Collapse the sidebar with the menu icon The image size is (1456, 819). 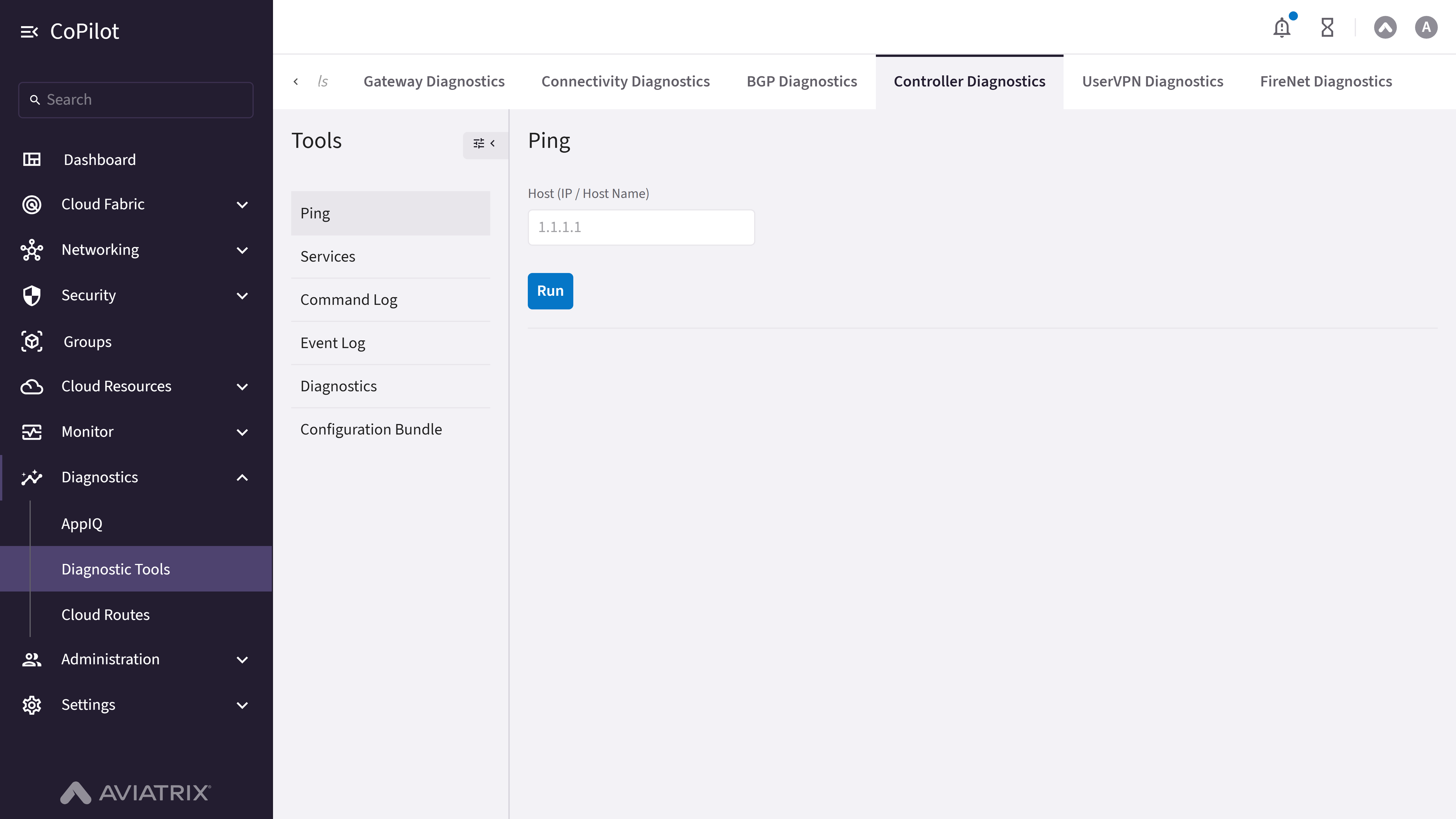[29, 32]
